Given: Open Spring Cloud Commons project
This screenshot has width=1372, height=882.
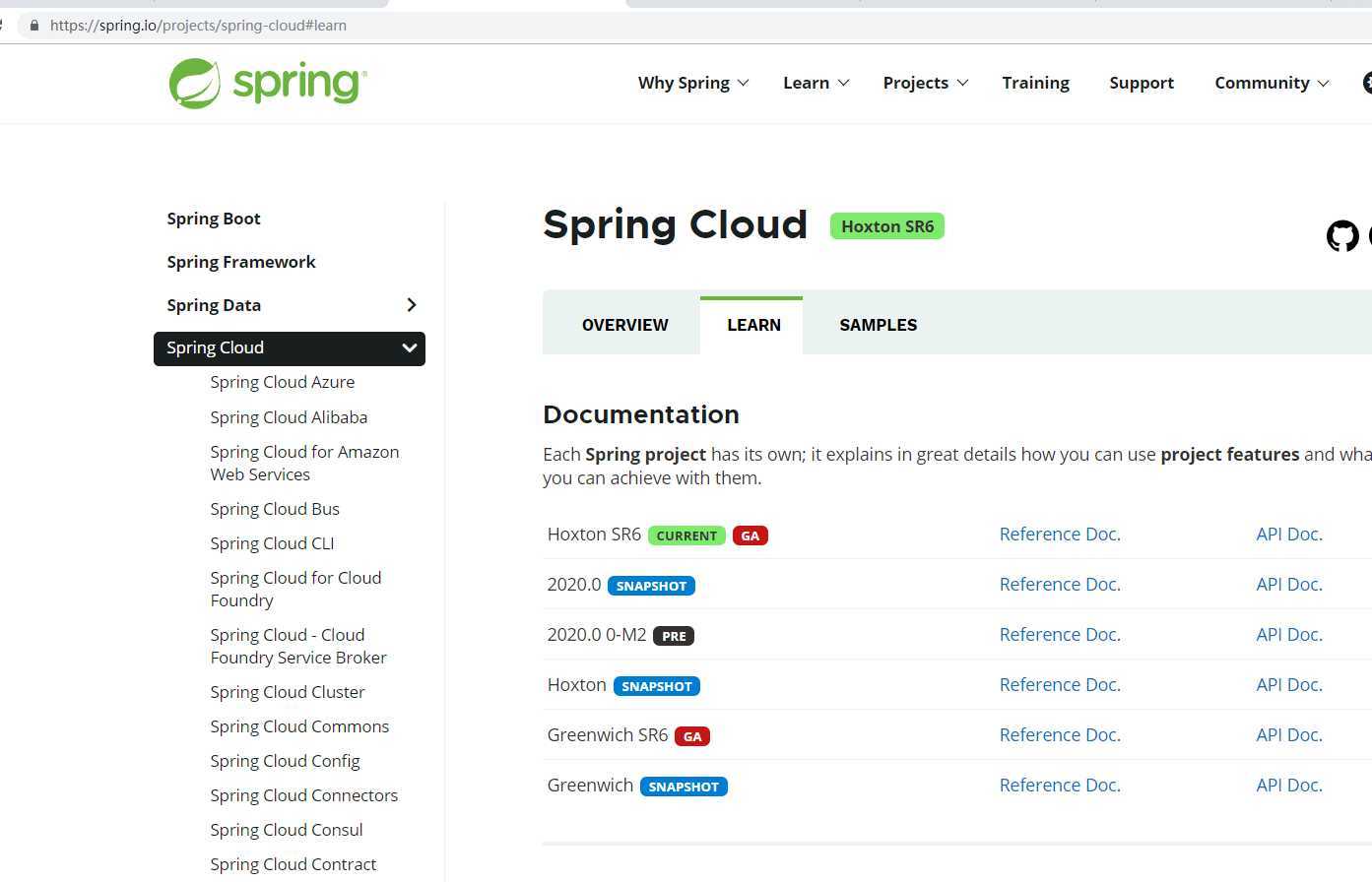Looking at the screenshot, I should click(x=299, y=726).
